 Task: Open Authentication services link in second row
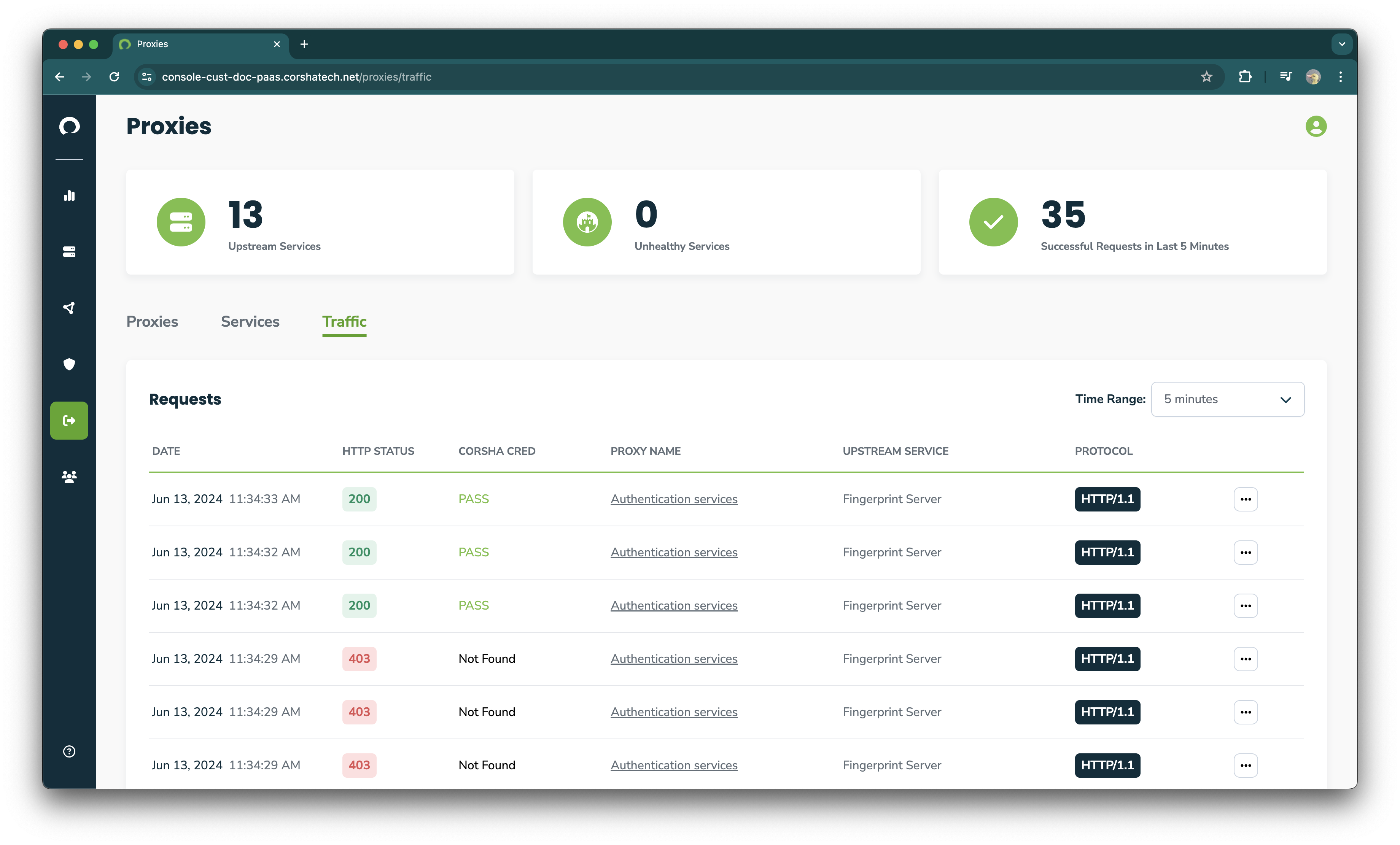click(x=674, y=553)
